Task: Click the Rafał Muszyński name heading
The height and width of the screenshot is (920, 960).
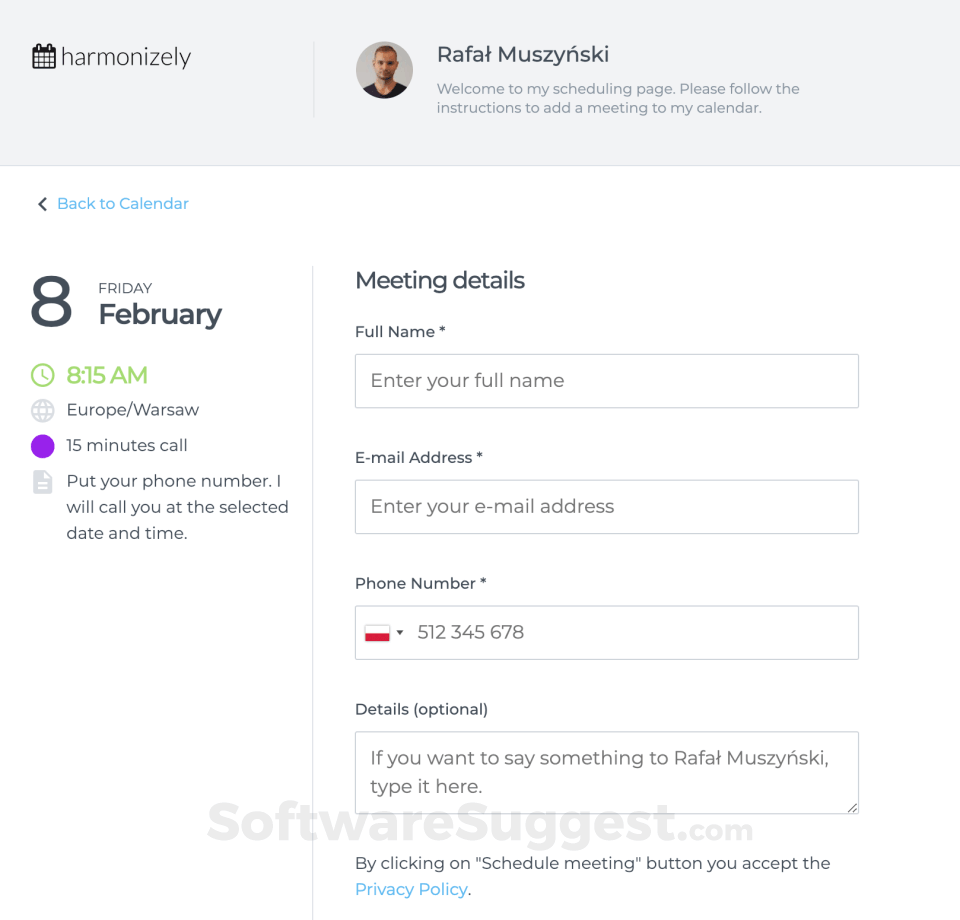Action: [523, 55]
